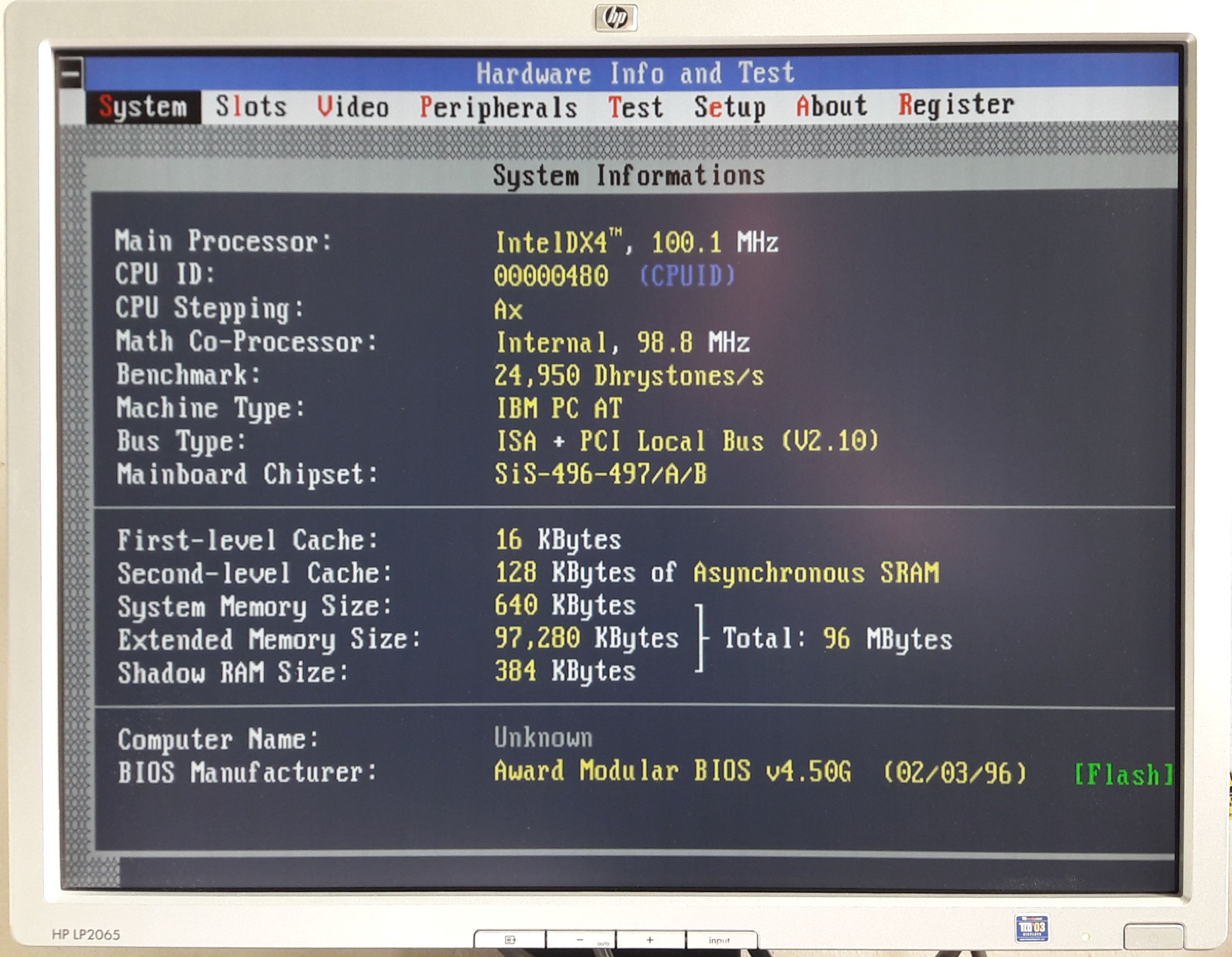Open the Slots menu
Viewport: 1232px width, 957px height.
pos(251,107)
